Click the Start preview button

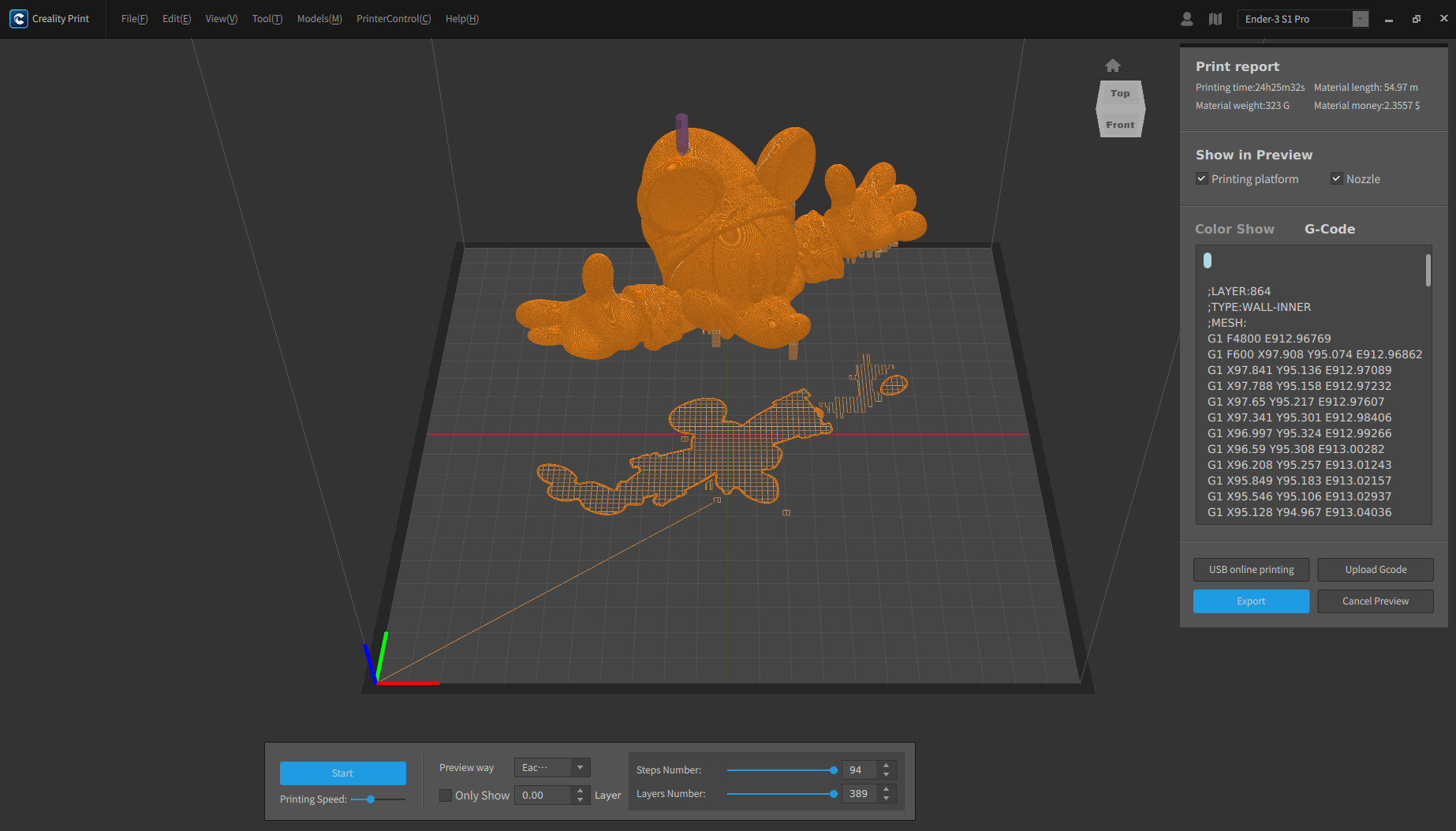click(x=342, y=773)
